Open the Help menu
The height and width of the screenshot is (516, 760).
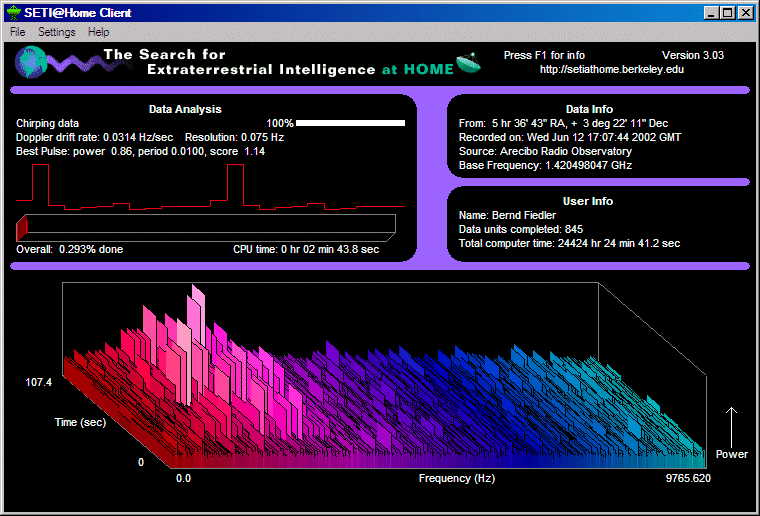point(98,32)
